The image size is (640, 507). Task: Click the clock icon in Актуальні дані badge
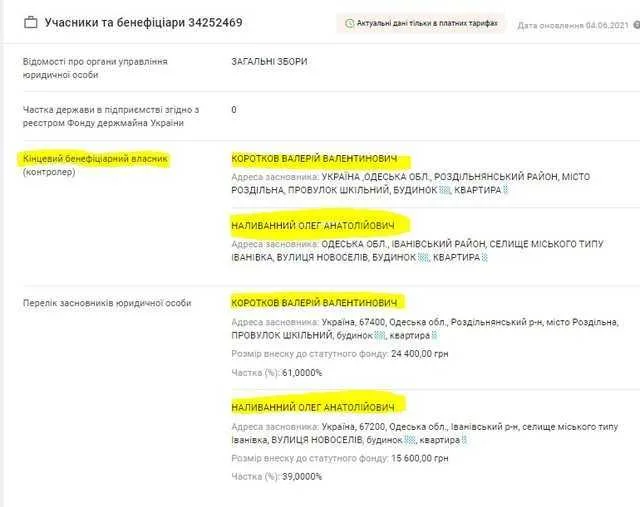[x=349, y=24]
